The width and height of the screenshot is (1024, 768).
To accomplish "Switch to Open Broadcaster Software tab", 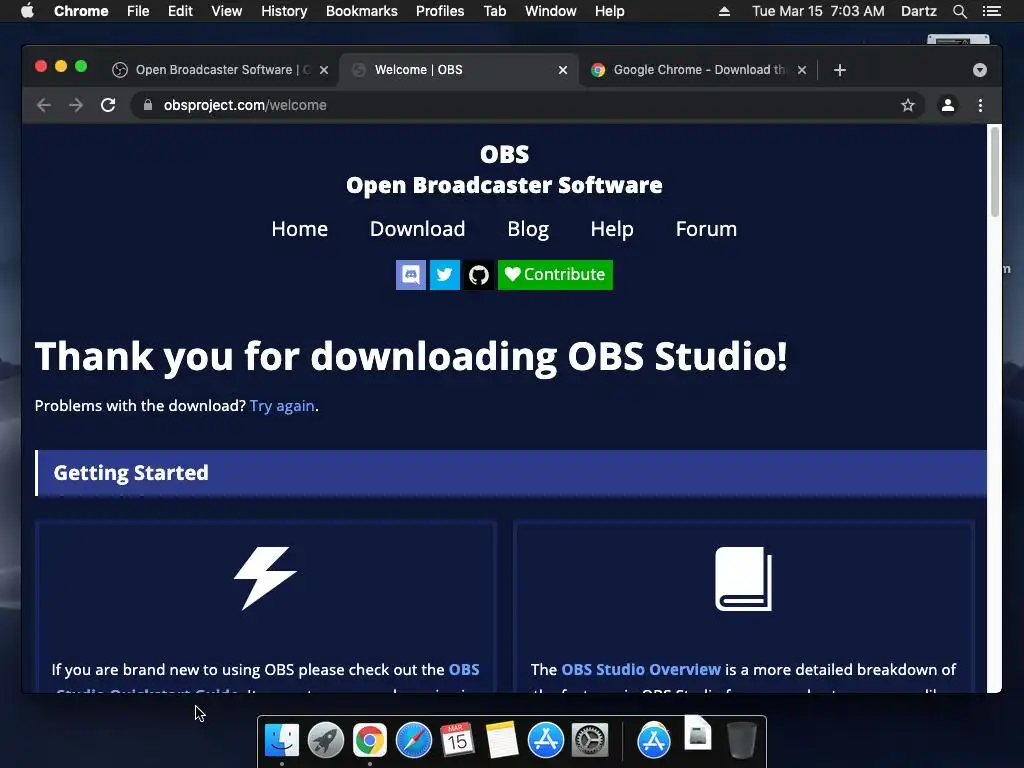I will (x=220, y=70).
